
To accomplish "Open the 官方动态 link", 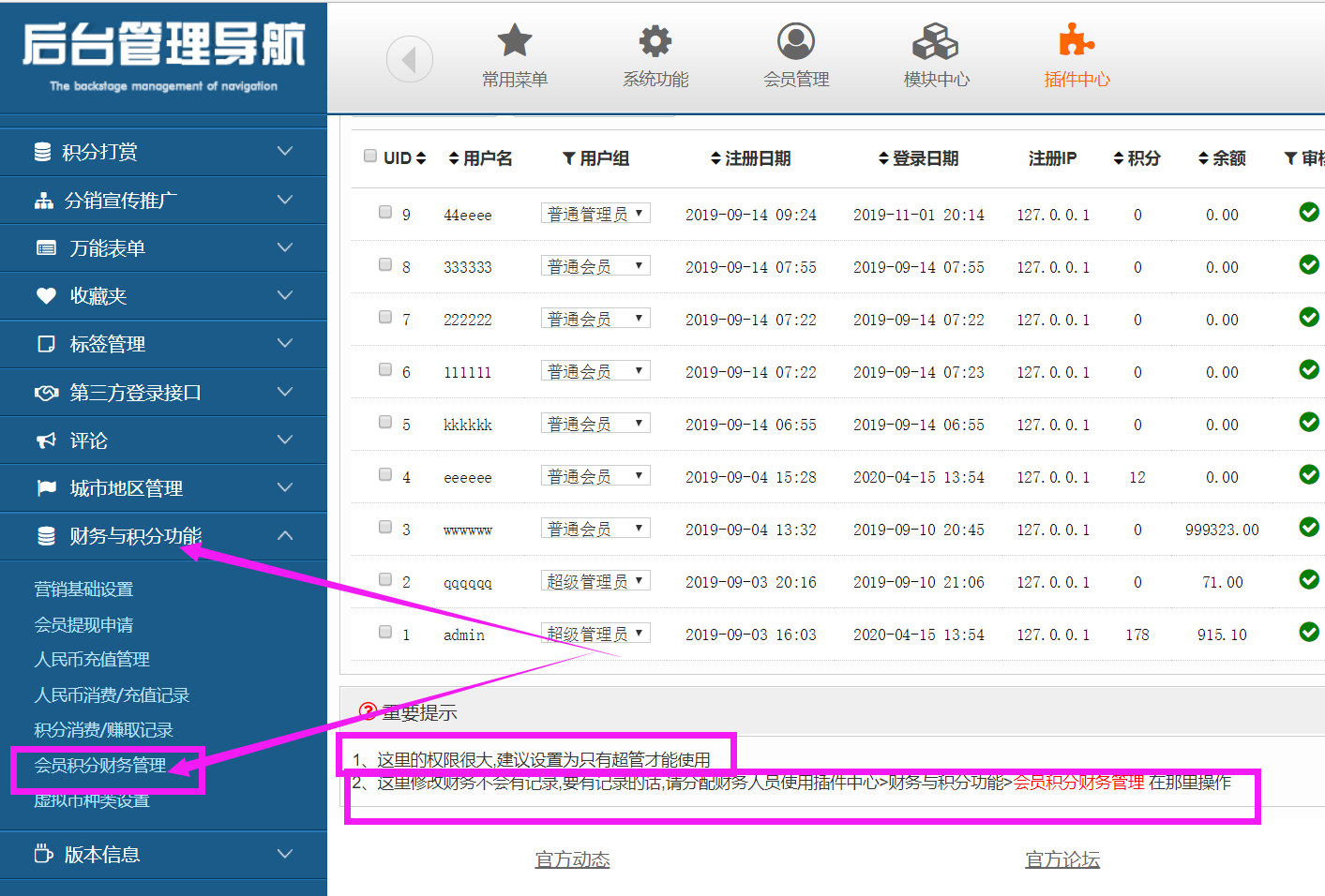I will 572,859.
